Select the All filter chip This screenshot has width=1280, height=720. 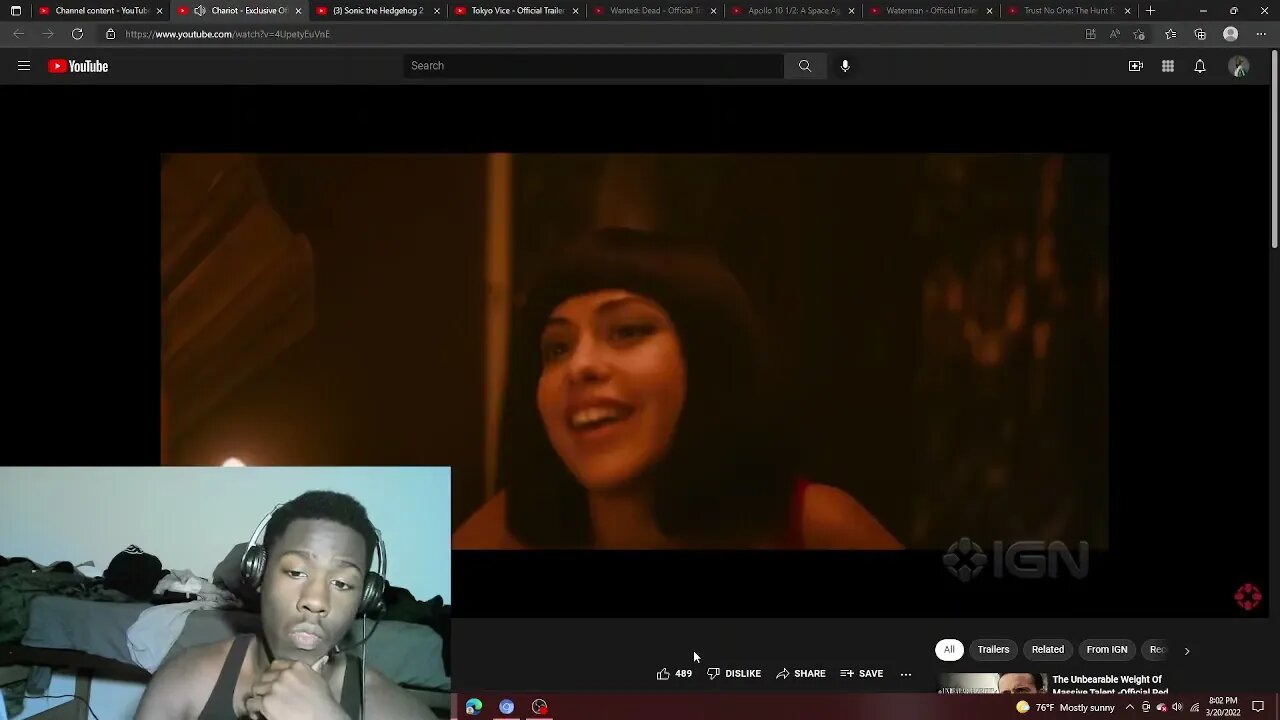click(x=949, y=650)
